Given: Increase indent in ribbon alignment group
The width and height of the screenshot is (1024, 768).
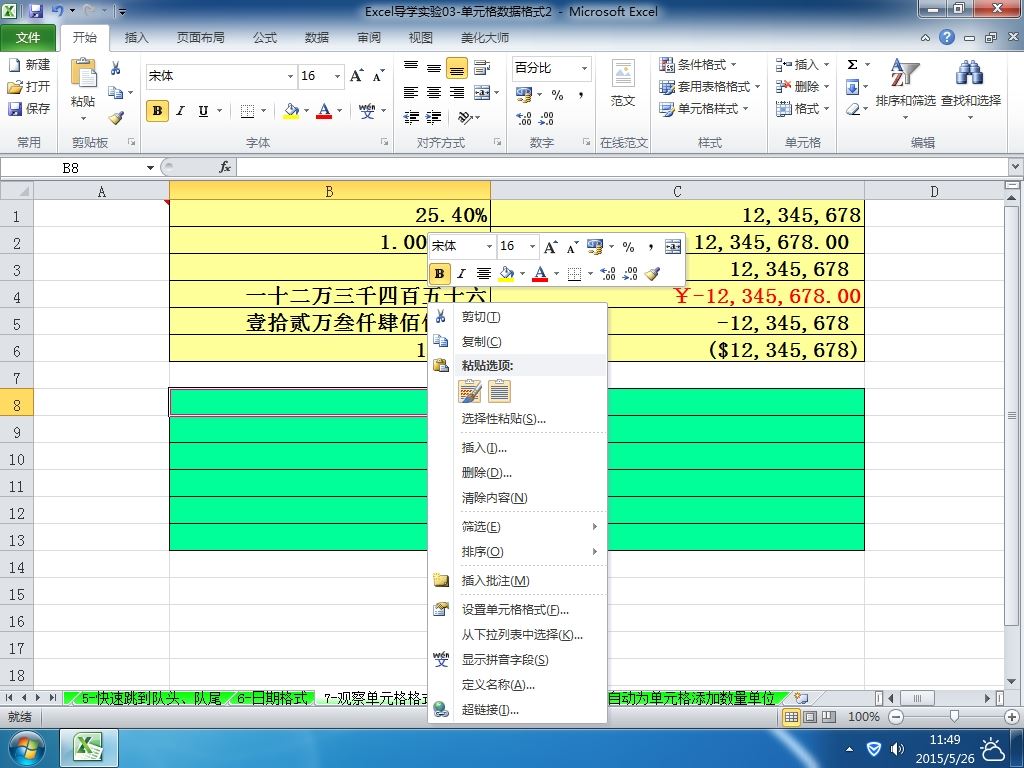Looking at the screenshot, I should click(434, 118).
